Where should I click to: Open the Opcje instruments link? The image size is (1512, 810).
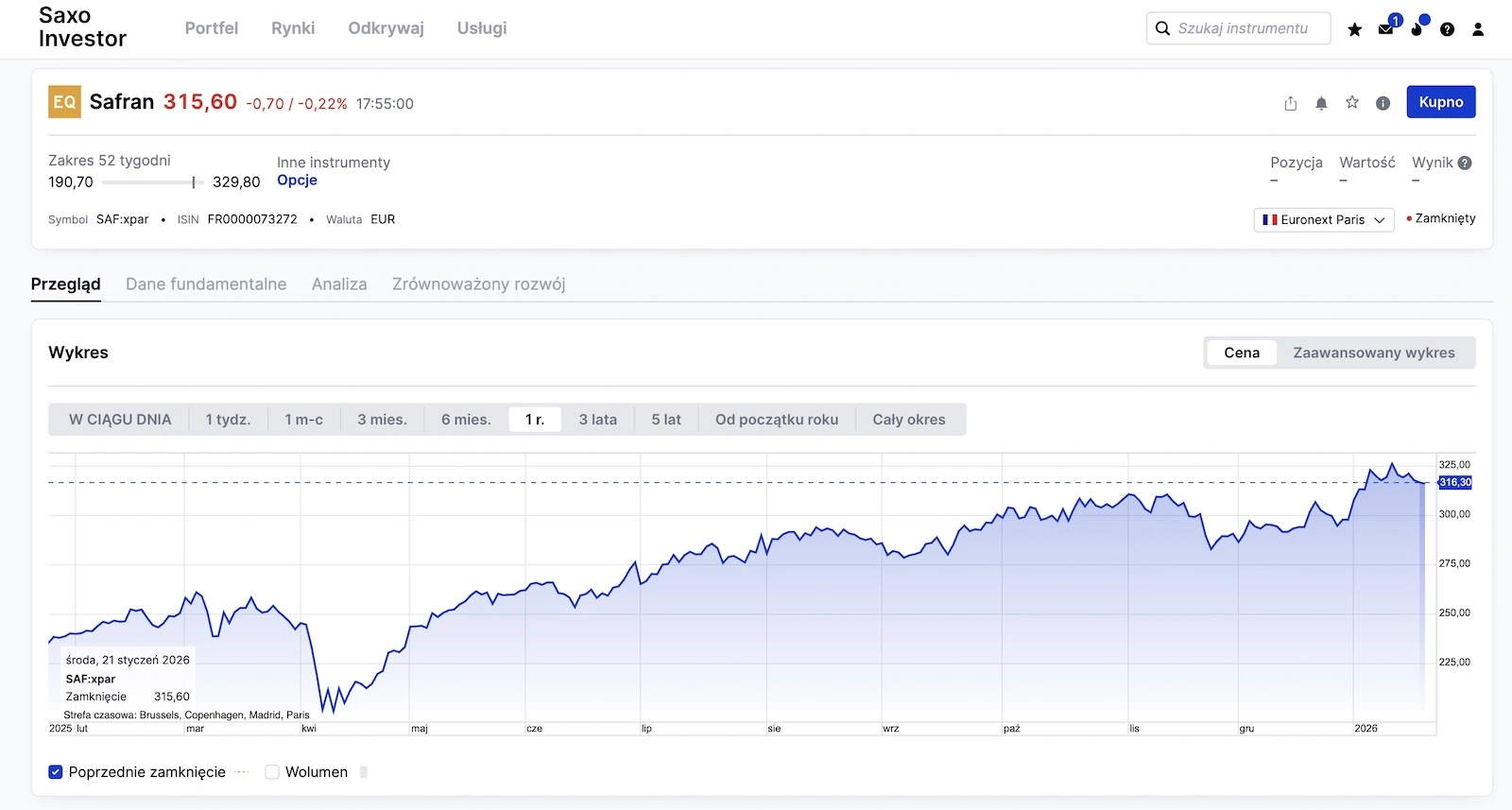[x=297, y=181]
